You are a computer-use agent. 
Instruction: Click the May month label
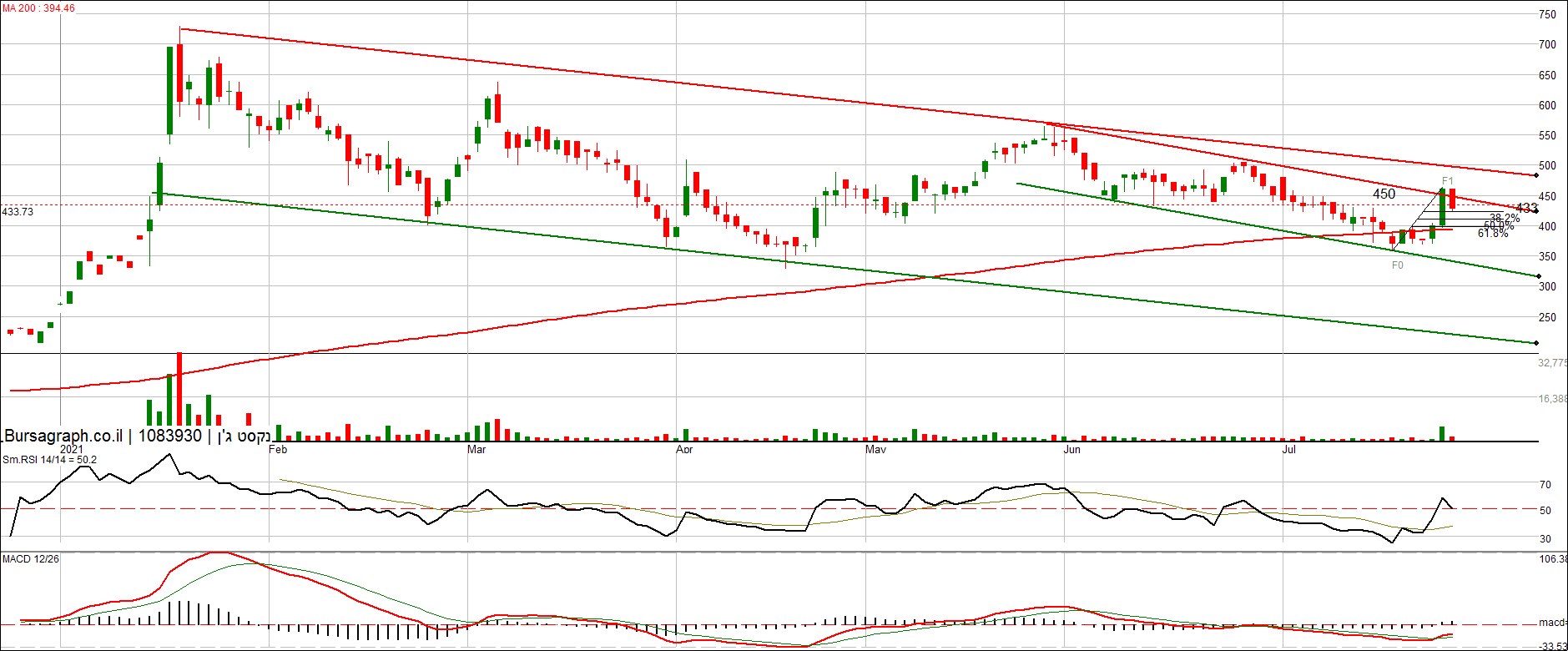875,450
